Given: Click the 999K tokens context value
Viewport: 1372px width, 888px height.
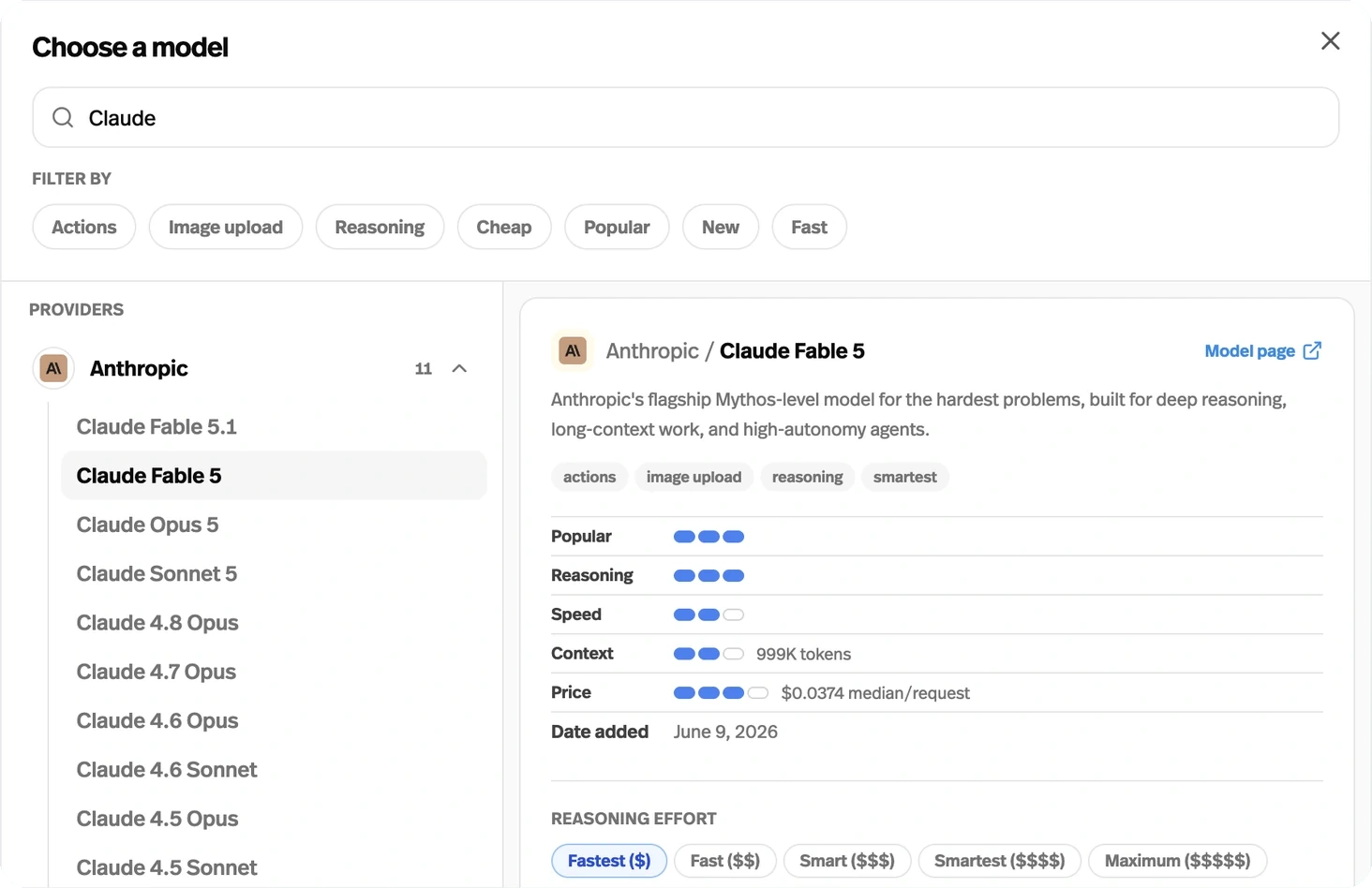Looking at the screenshot, I should [803, 654].
